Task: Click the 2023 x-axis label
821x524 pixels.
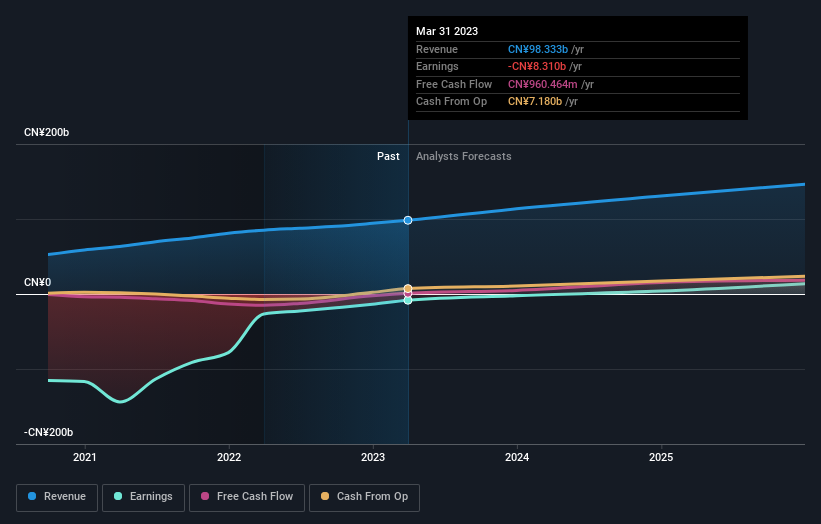Action: coord(373,457)
